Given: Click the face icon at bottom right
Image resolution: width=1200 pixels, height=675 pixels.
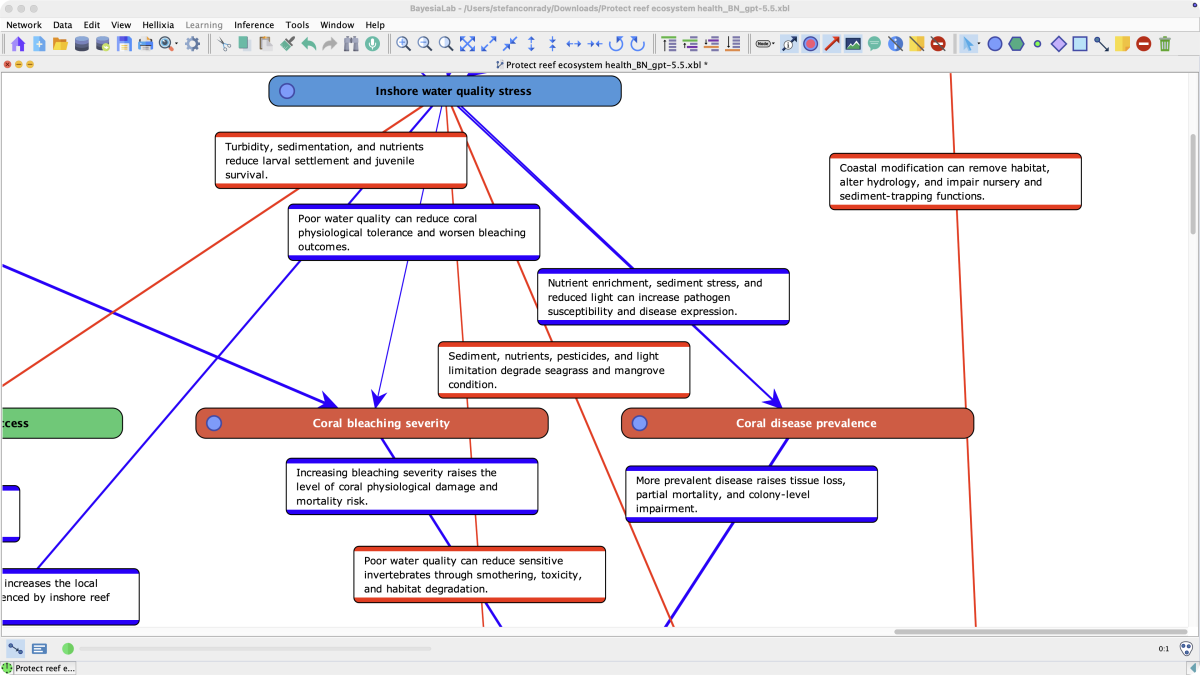Looking at the screenshot, I should pos(1186,649).
